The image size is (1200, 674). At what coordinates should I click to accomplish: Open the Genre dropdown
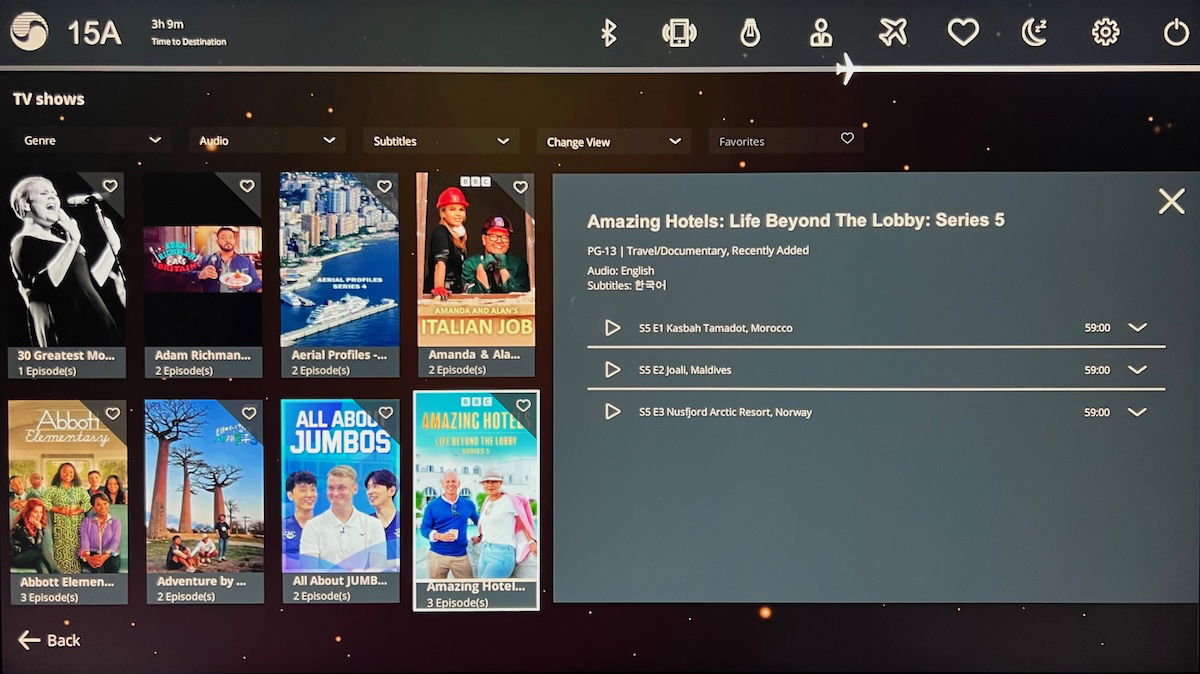click(x=92, y=141)
